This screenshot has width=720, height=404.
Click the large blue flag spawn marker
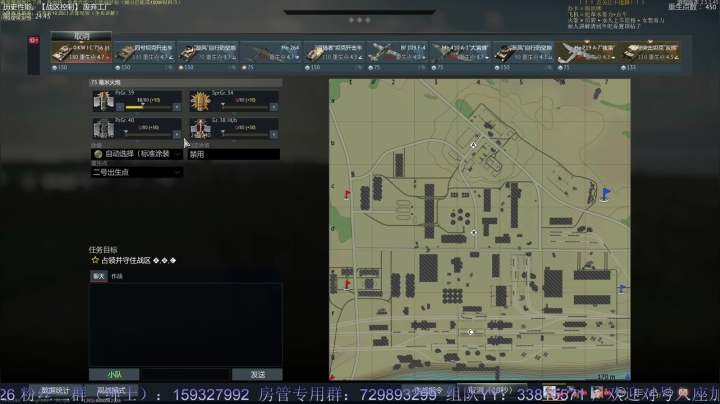(606, 194)
